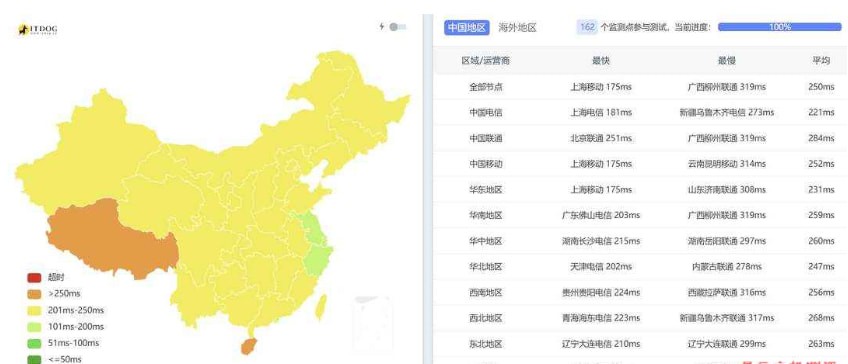
Task: Toggle the fast mode switch
Action: [x=398, y=27]
